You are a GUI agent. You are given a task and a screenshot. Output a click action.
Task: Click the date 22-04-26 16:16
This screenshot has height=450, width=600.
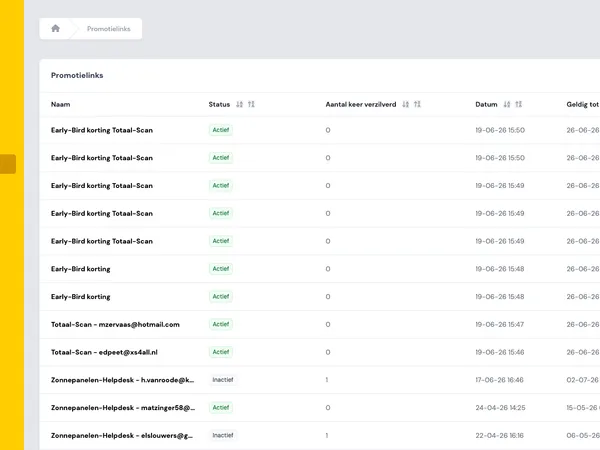499,435
